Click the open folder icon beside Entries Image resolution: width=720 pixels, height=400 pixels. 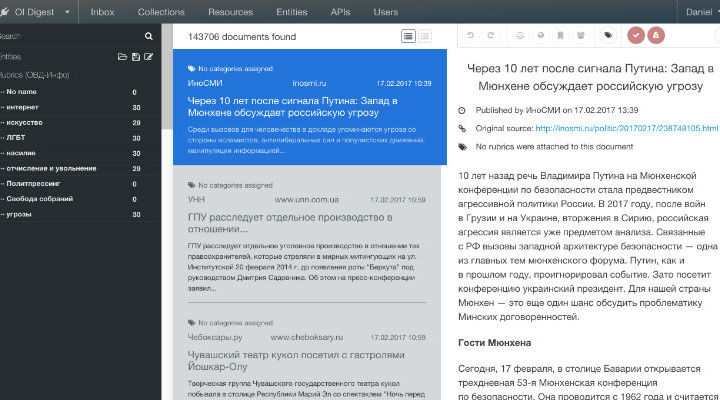click(122, 57)
